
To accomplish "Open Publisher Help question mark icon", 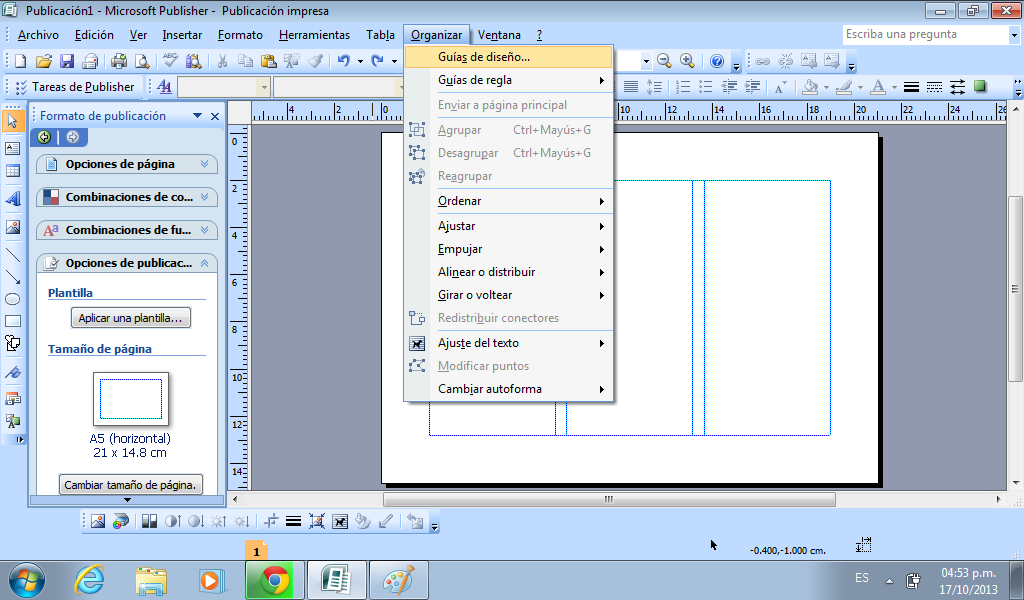I will click(x=716, y=61).
